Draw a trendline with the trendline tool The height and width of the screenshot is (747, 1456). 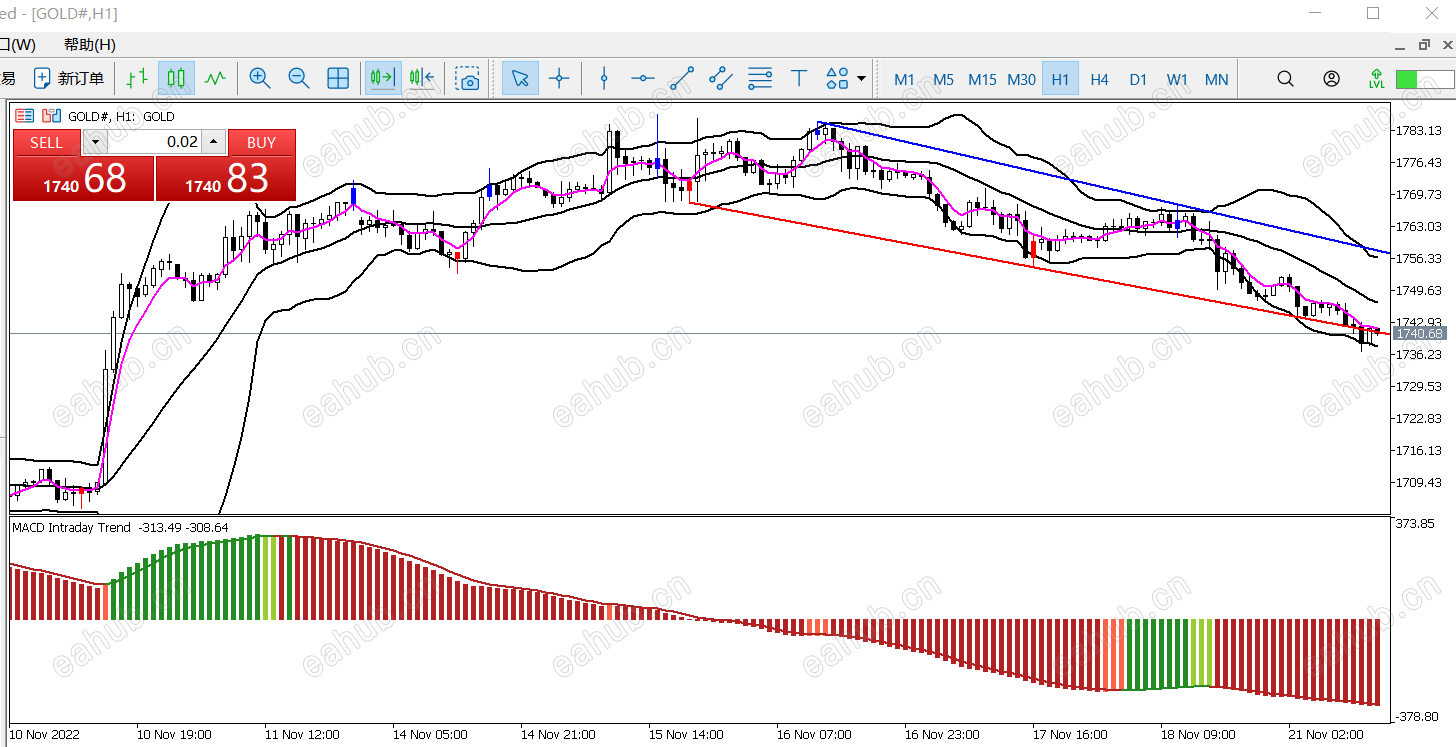pos(682,78)
